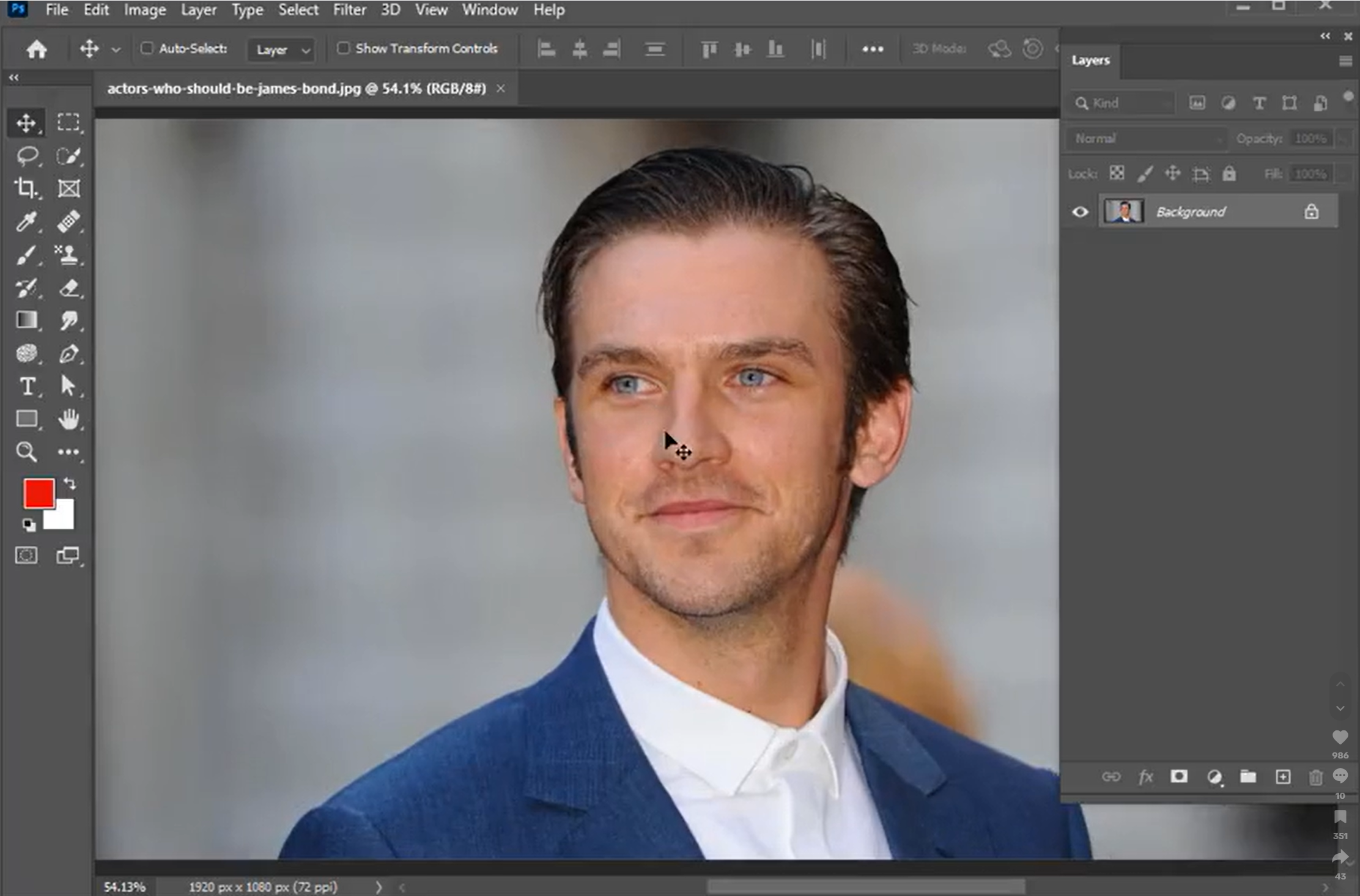Select the Clone Stamp tool
This screenshot has height=896, width=1360.
tap(68, 255)
